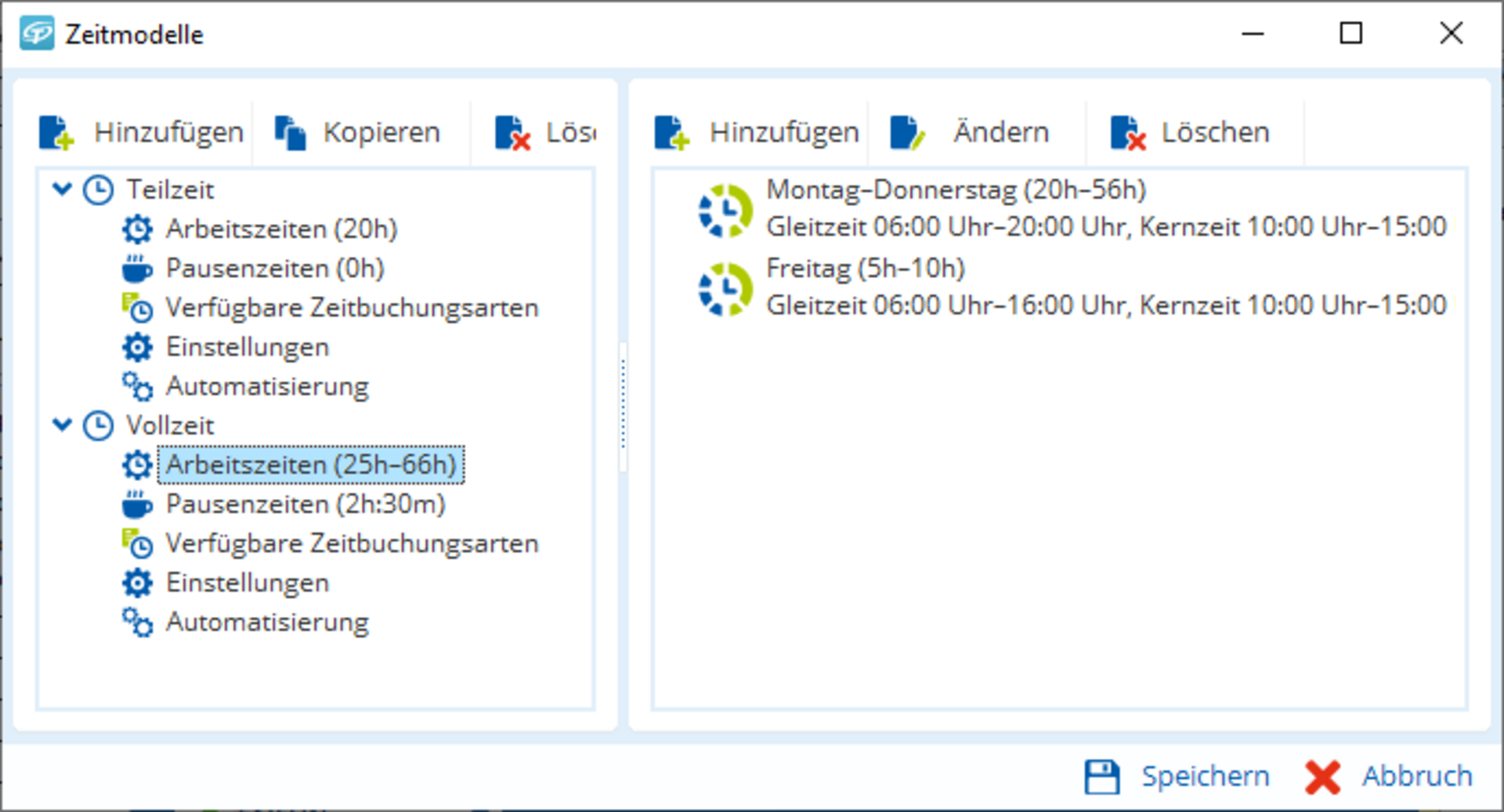The image size is (1504, 812).
Task: Click the right panel Hinzufügen button
Action: [757, 132]
